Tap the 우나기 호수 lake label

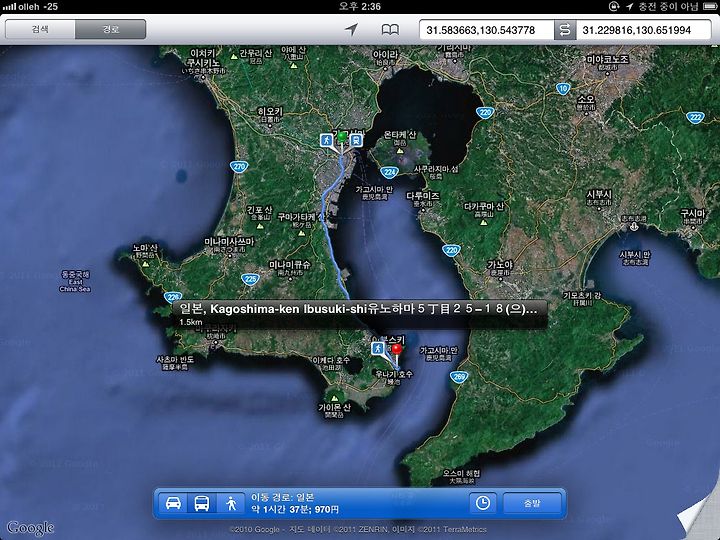click(394, 377)
